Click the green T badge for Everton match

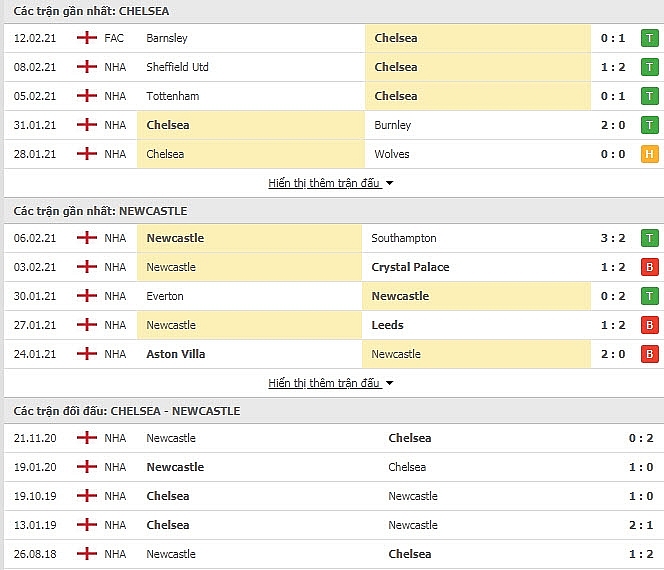[649, 296]
